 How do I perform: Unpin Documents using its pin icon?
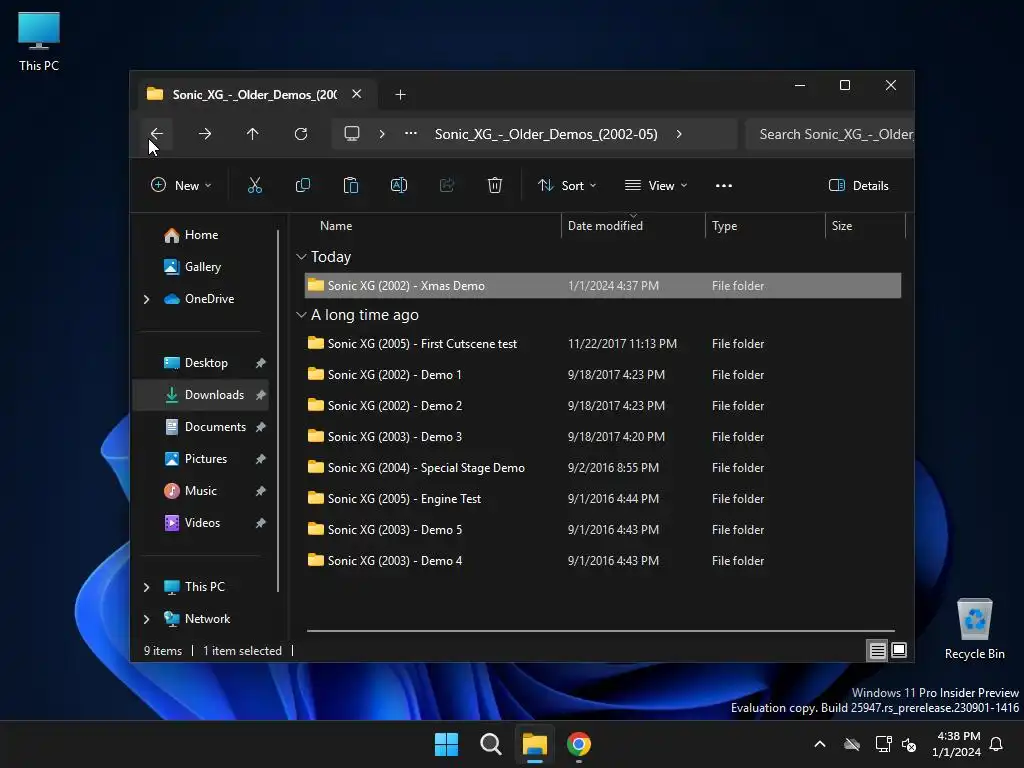(x=261, y=427)
